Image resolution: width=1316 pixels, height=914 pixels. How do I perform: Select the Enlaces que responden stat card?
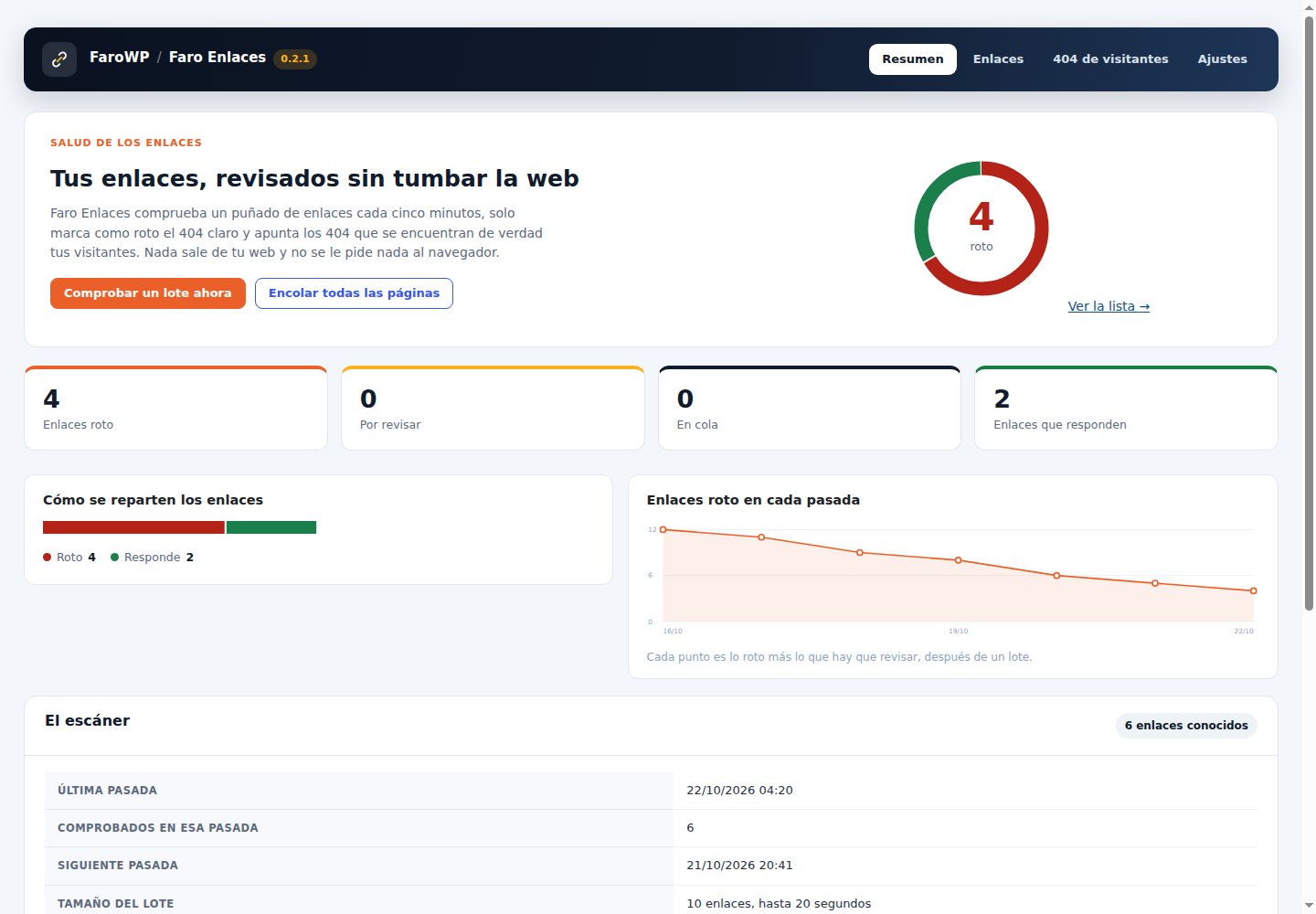pos(1126,408)
